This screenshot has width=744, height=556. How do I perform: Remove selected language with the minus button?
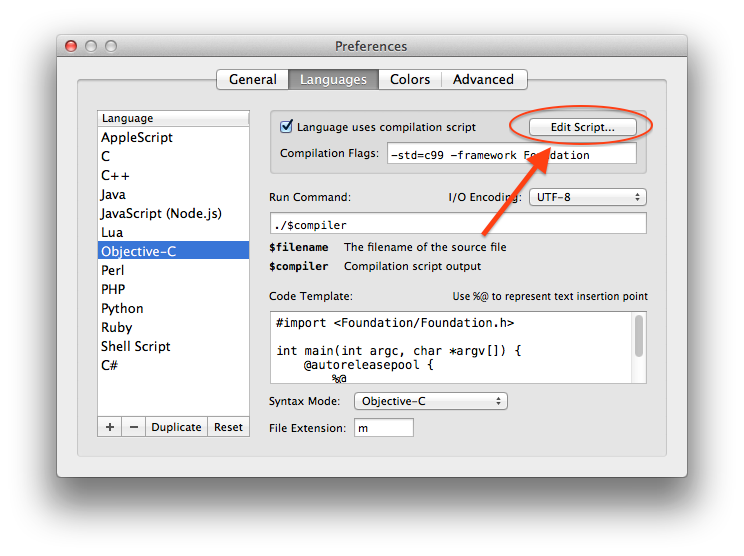pyautogui.click(x=134, y=427)
